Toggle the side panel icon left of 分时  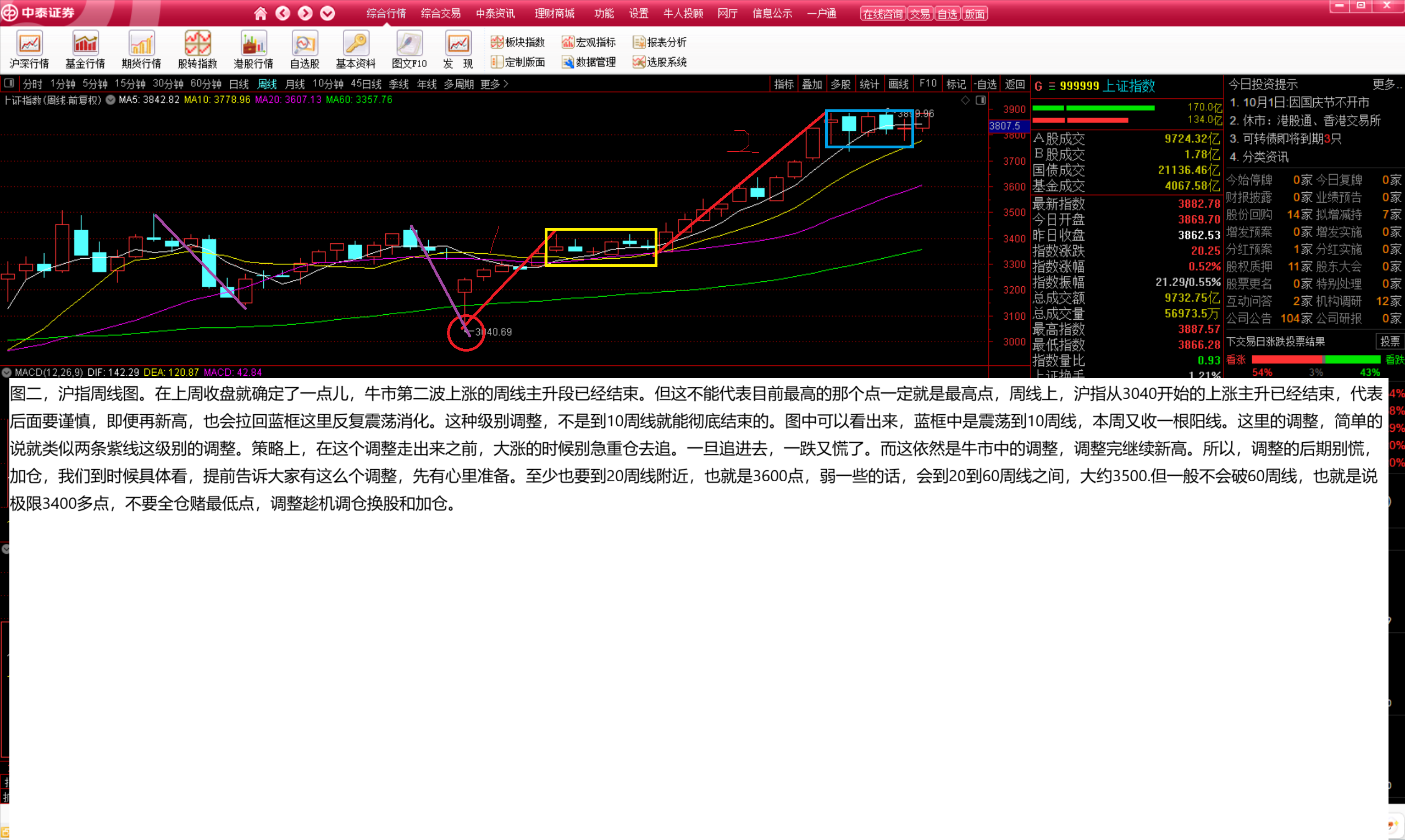click(9, 84)
